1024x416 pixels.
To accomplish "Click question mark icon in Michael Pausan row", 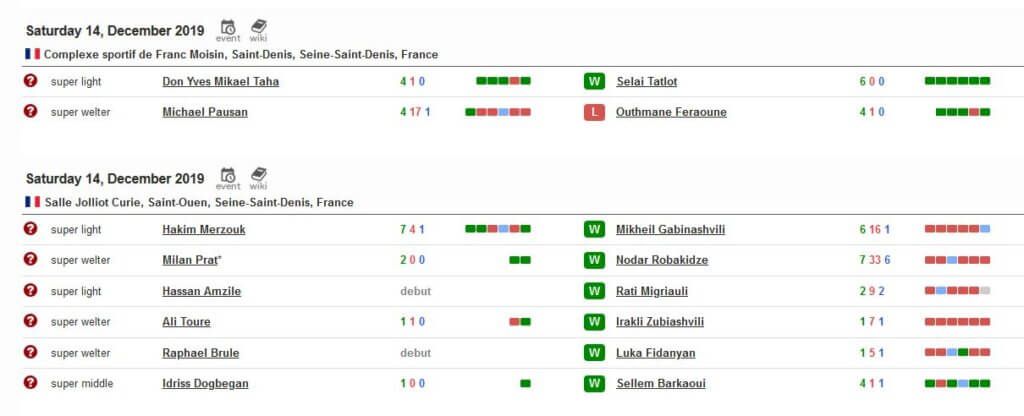I will pyautogui.click(x=30, y=111).
